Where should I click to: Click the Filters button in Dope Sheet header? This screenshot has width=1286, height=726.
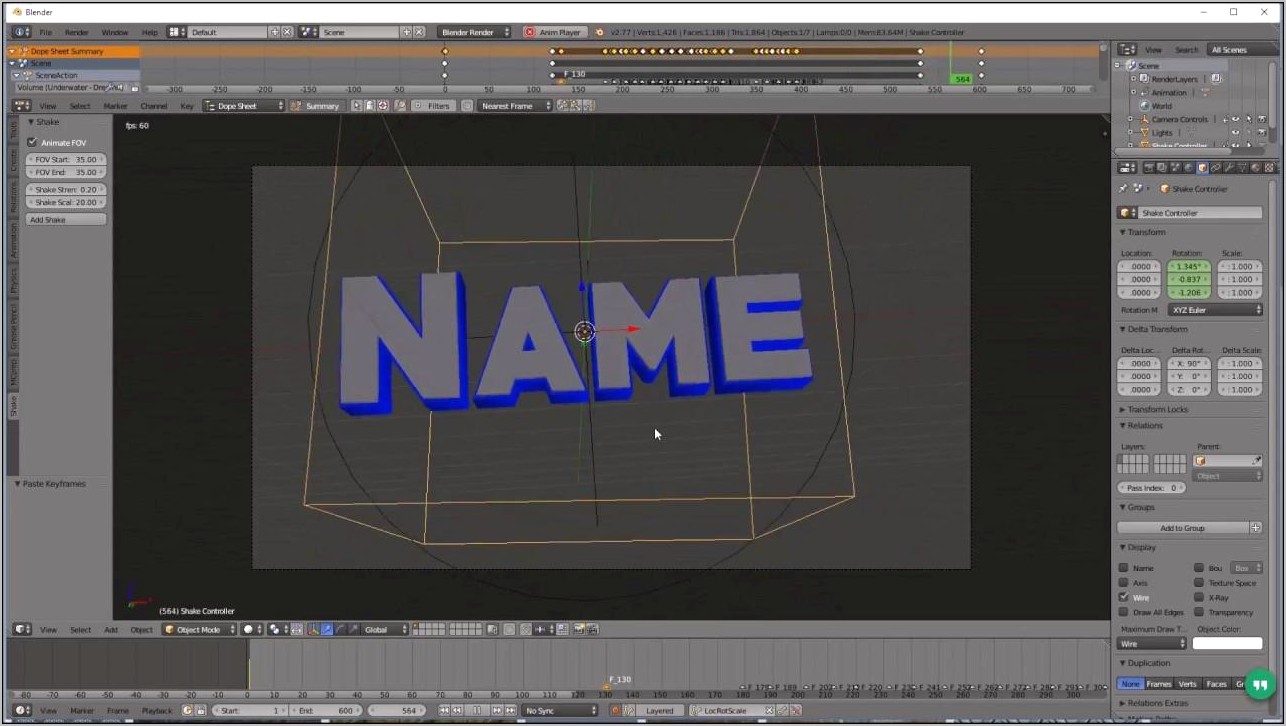(433, 105)
